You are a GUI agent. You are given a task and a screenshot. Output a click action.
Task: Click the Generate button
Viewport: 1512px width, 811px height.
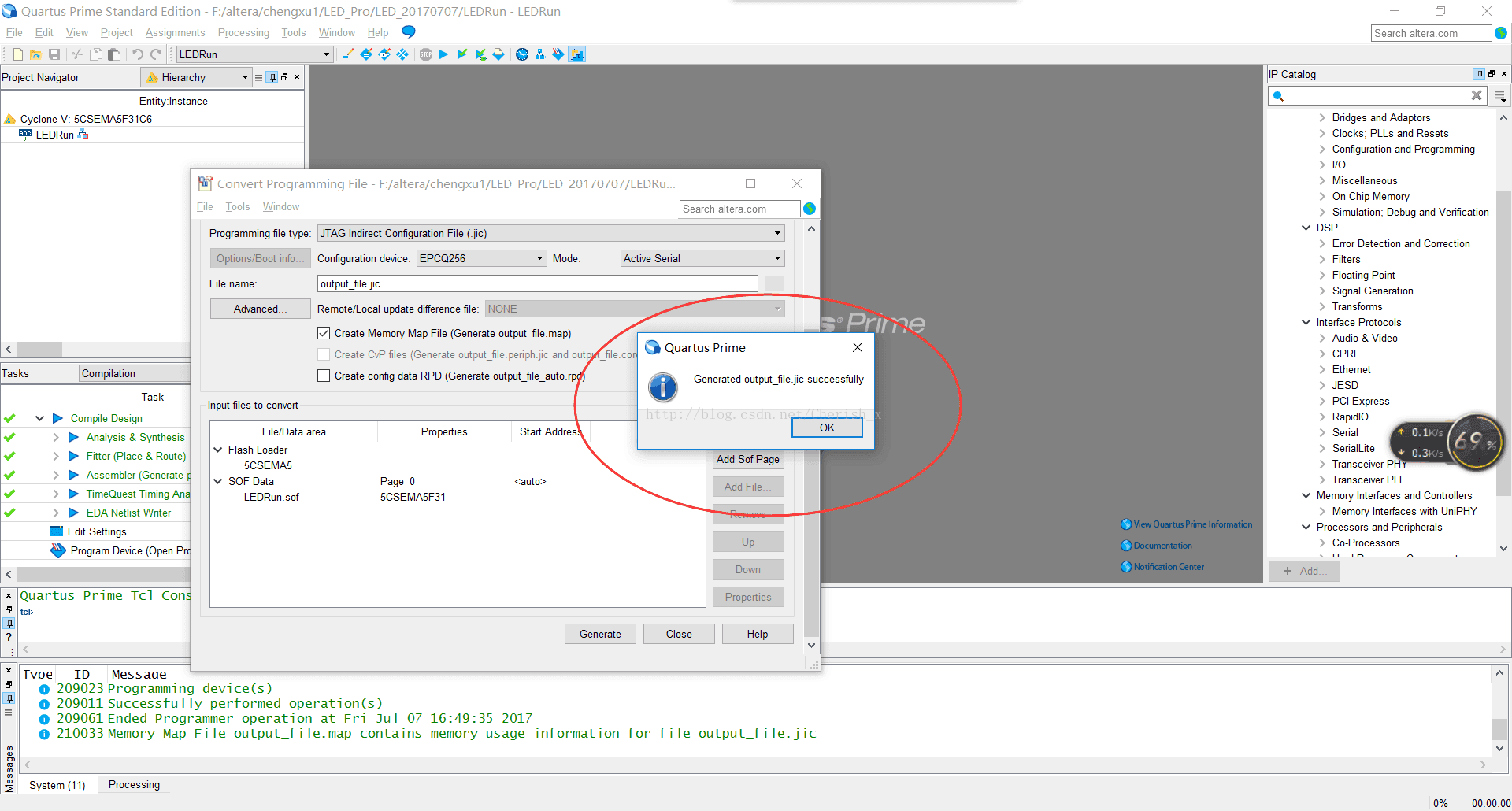[x=600, y=634]
